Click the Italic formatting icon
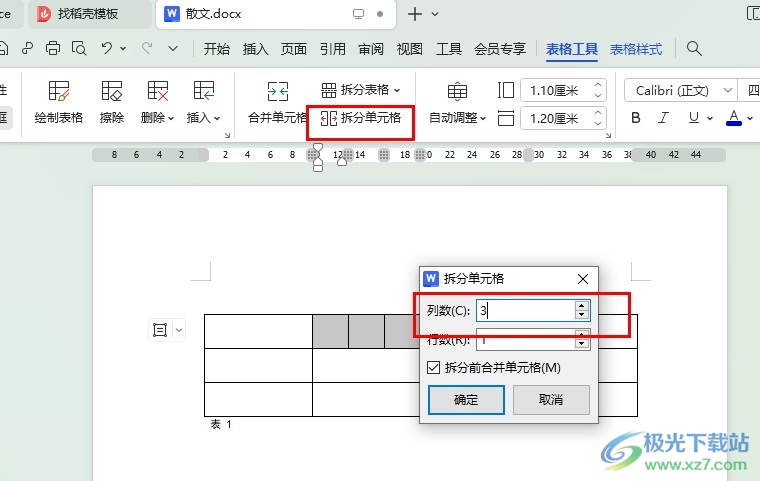Screen dimensions: 760x481 663,118
